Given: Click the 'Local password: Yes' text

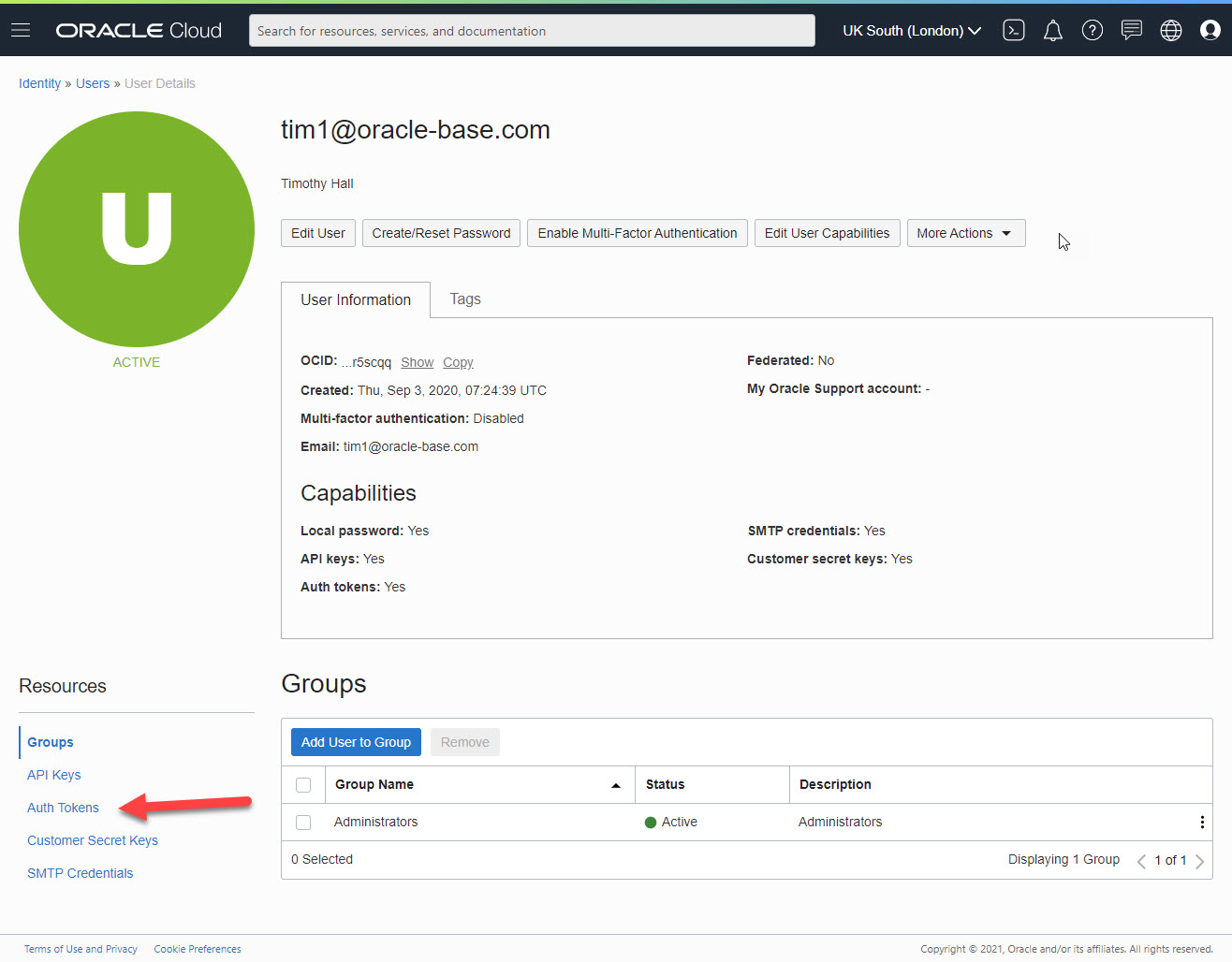Looking at the screenshot, I should click(365, 531).
